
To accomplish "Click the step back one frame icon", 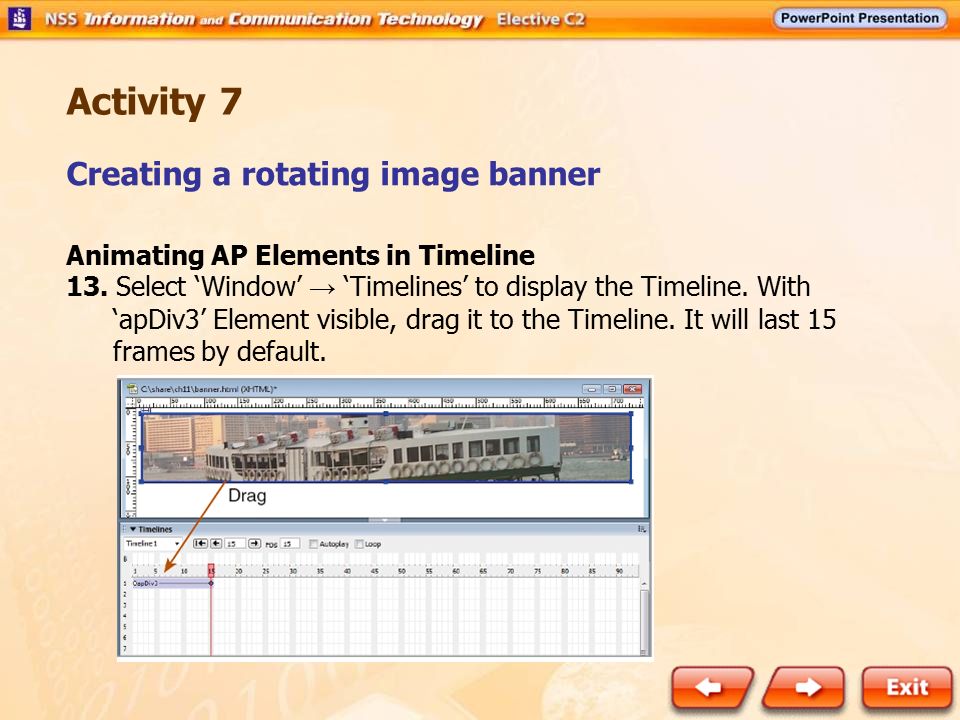I will click(216, 543).
